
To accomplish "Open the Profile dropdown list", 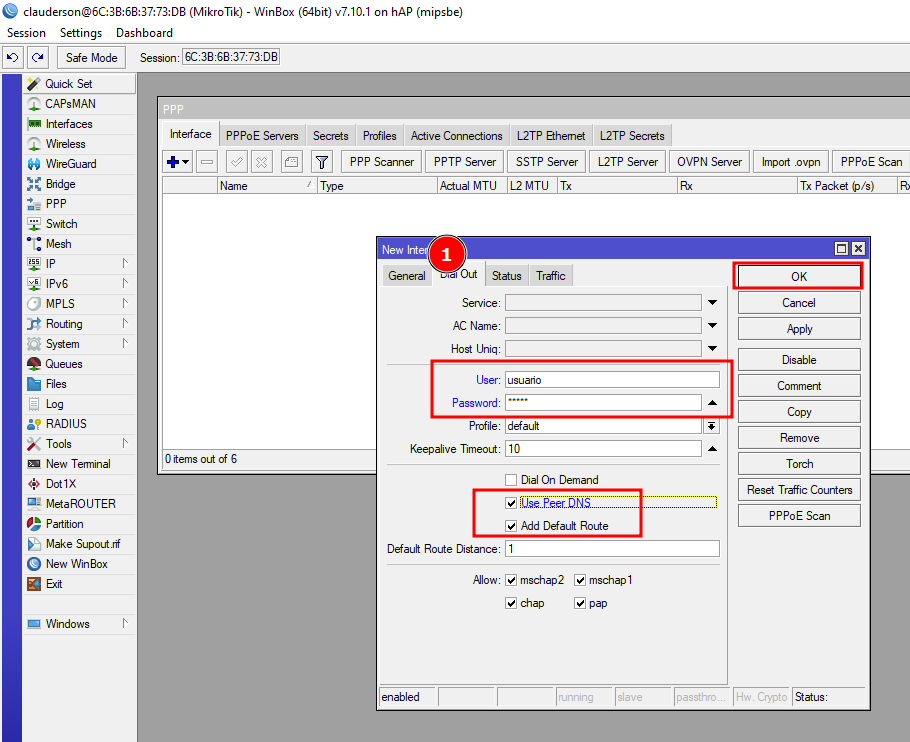I will click(712, 426).
